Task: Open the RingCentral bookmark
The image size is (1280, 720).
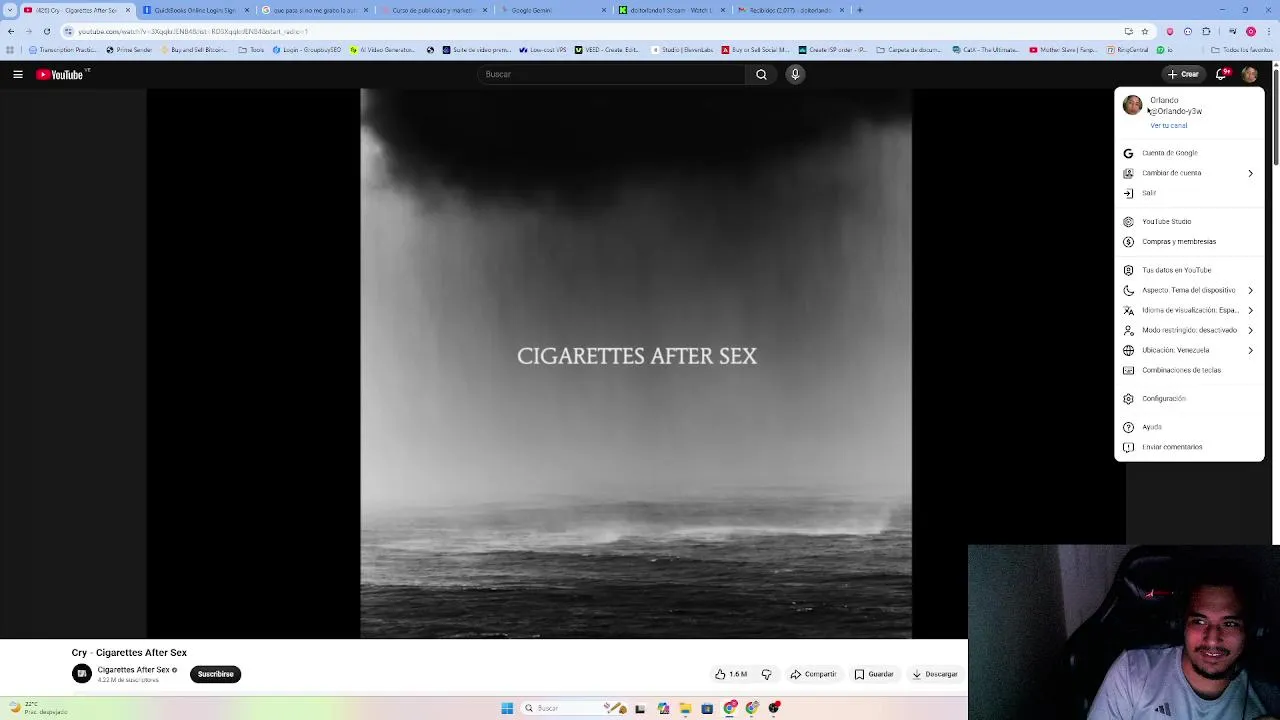Action: 1127,50
